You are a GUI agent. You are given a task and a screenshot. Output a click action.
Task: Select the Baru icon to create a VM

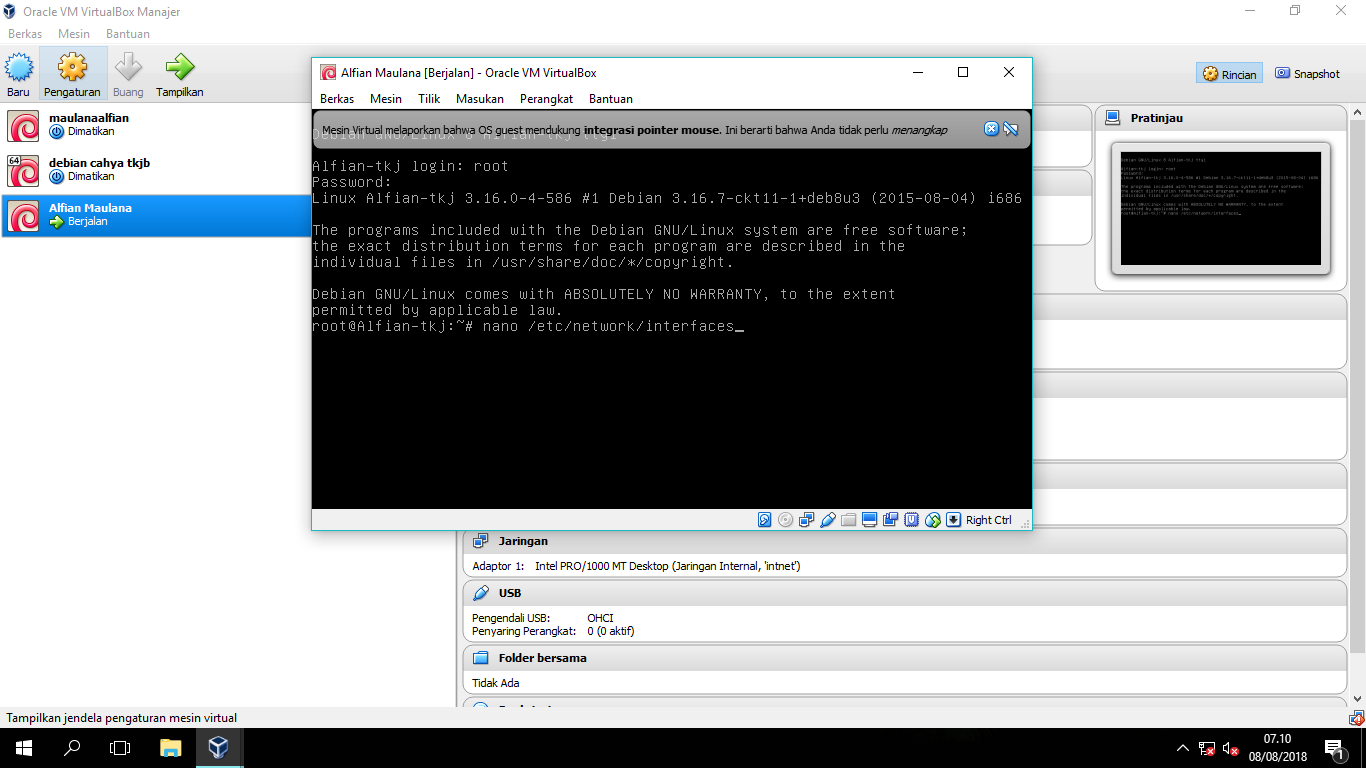click(x=17, y=71)
